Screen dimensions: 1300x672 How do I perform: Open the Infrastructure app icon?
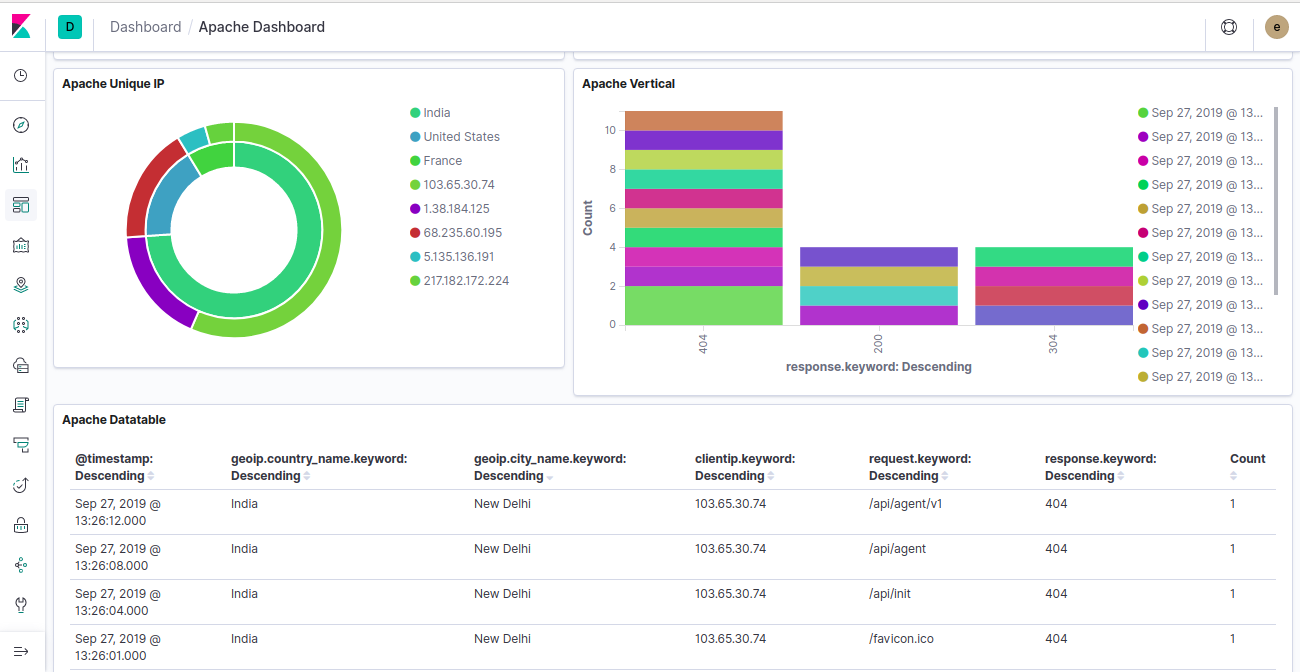click(21, 365)
